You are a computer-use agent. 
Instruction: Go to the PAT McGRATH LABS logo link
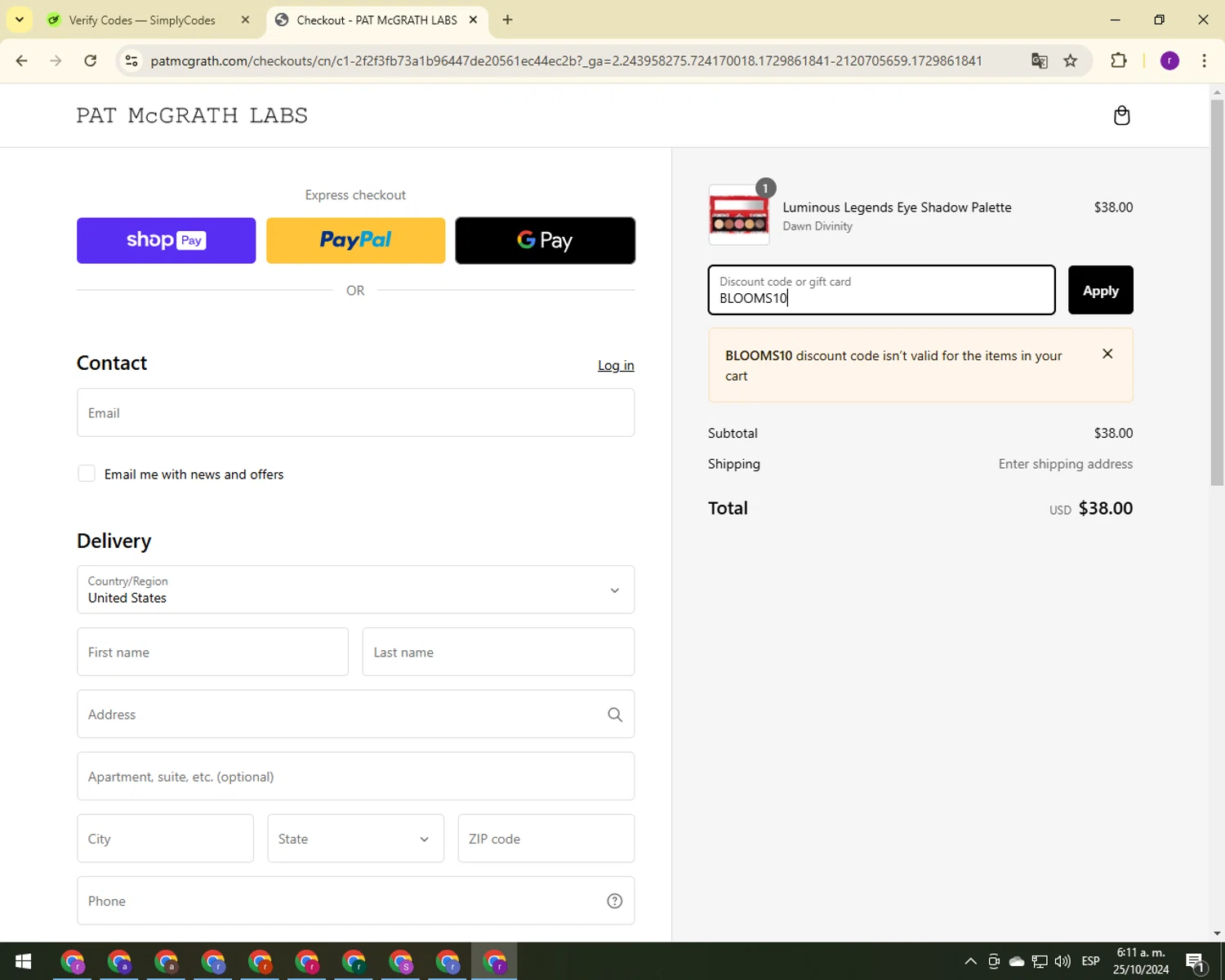click(192, 115)
